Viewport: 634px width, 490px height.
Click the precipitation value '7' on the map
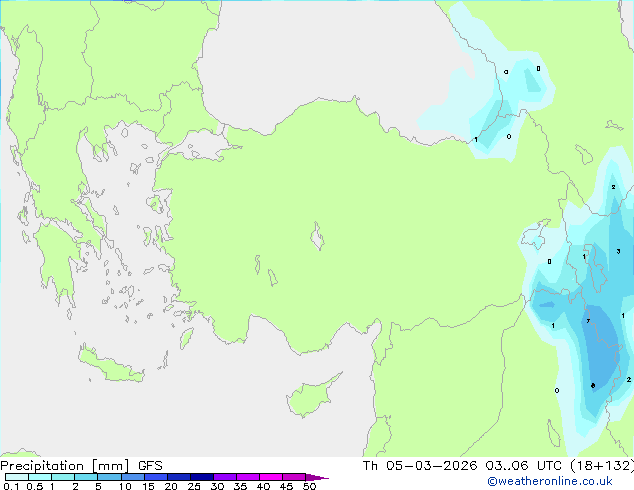588,321
